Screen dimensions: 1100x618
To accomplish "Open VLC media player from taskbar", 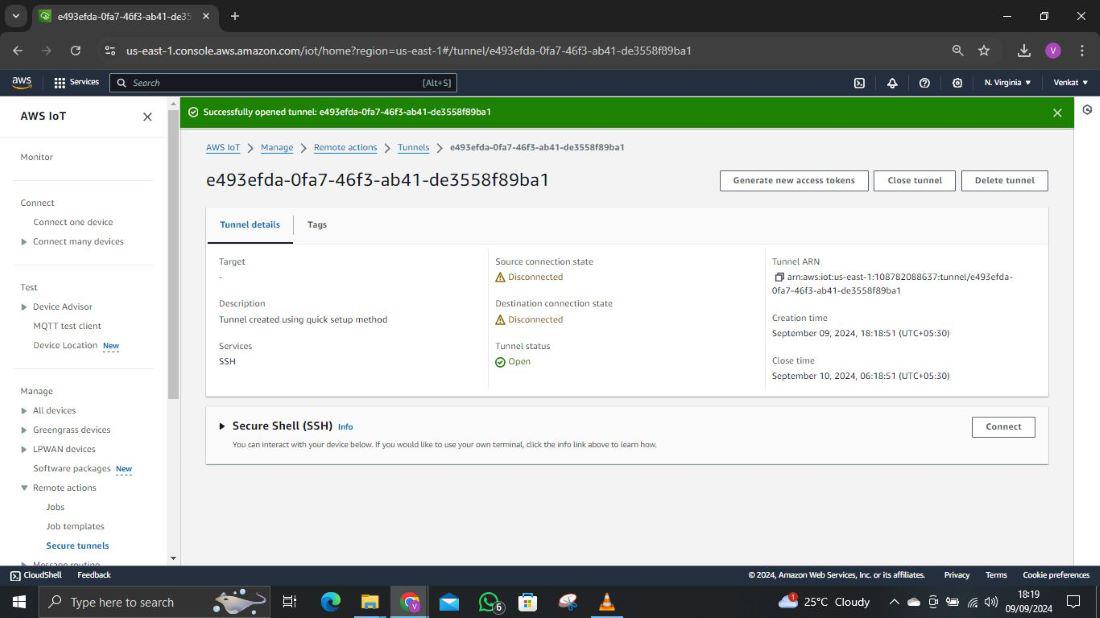I will (x=607, y=602).
